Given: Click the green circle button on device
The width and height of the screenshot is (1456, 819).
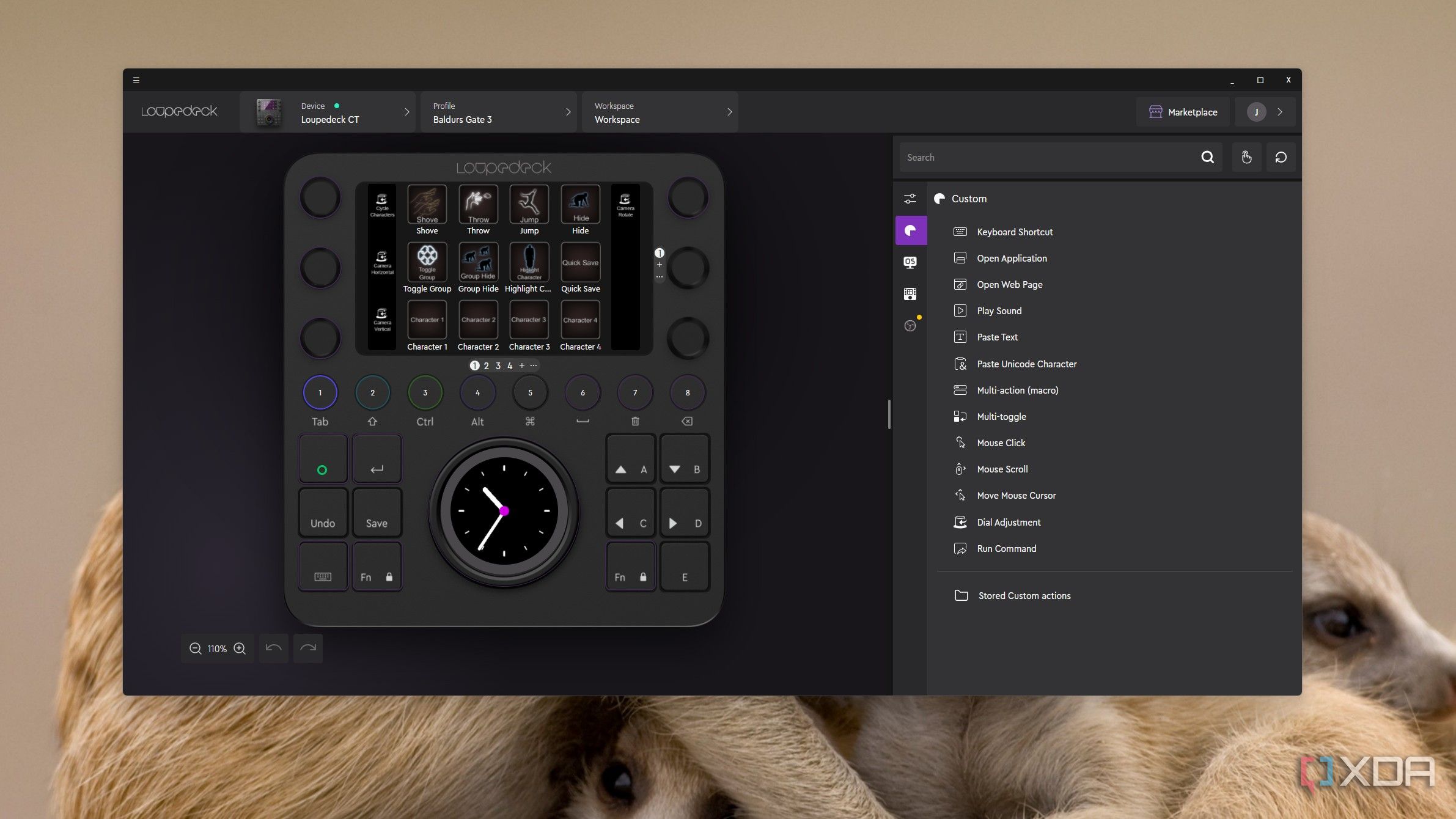Looking at the screenshot, I should (x=323, y=459).
